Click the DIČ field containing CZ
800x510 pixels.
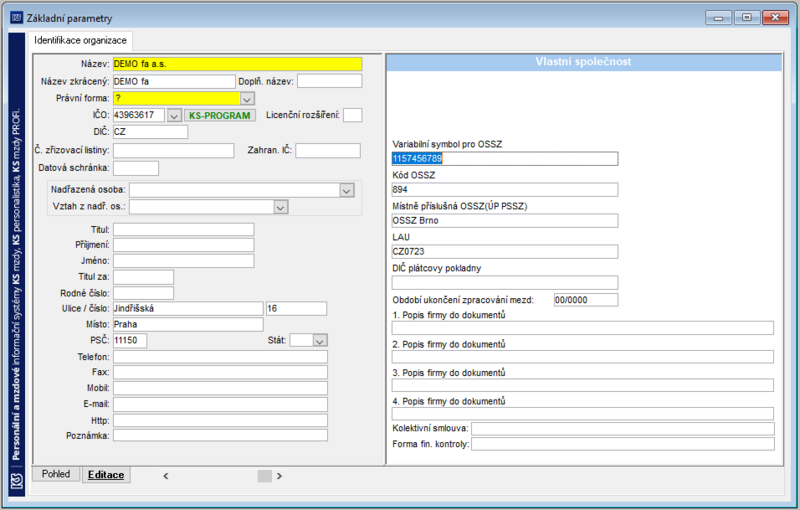click(150, 132)
